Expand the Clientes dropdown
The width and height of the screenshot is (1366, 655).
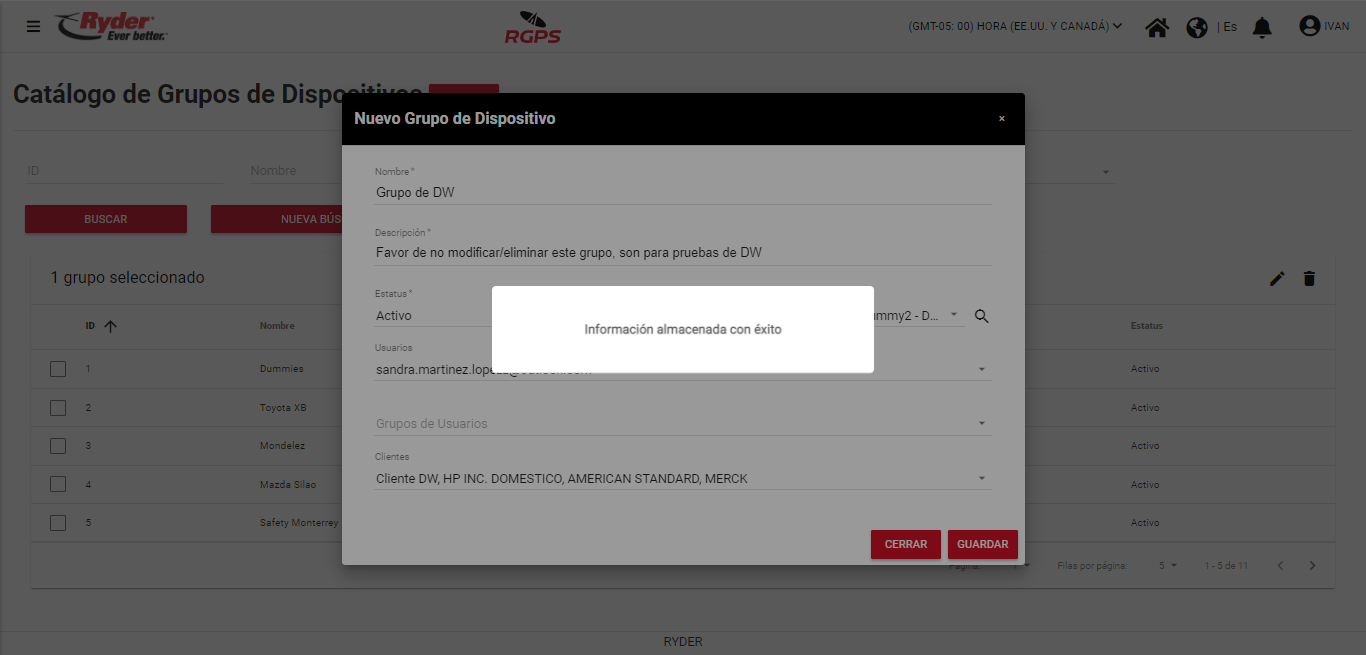point(982,479)
